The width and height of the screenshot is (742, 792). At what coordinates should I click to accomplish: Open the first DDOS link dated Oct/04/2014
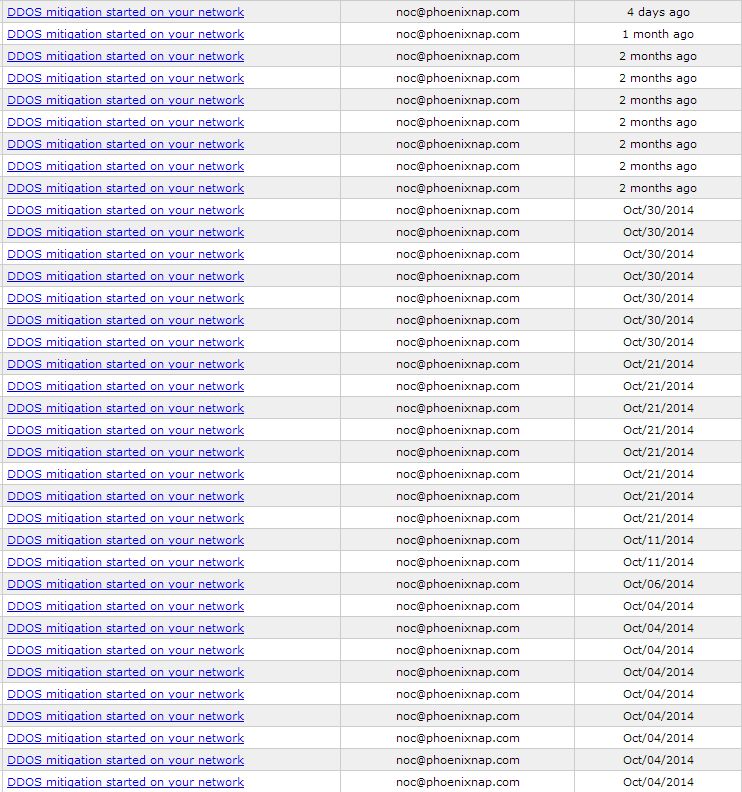(x=125, y=606)
